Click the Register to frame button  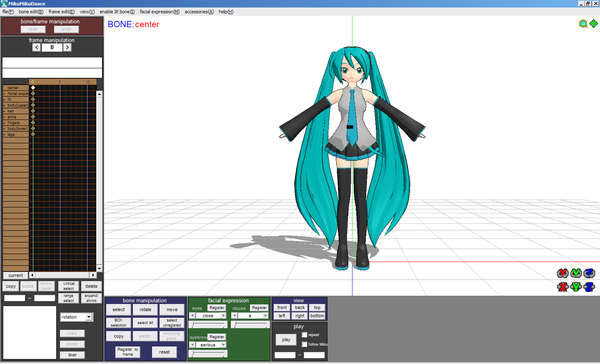pyautogui.click(x=127, y=352)
